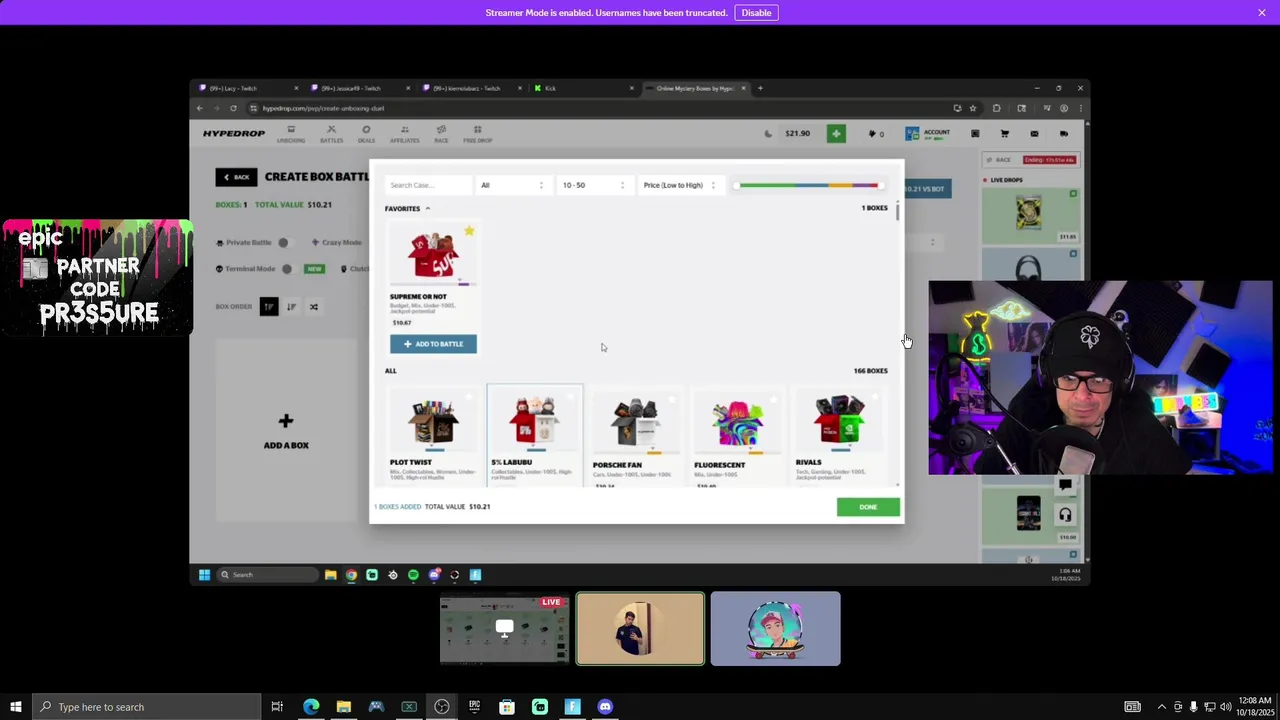Favorite the Fluorescent box star
This screenshot has height=720, width=1280.
pos(773,399)
